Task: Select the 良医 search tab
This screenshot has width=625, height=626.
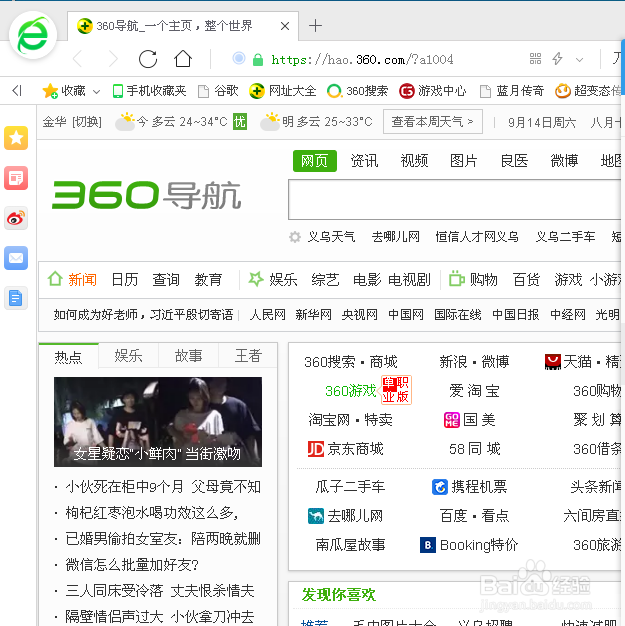Action: pos(514,161)
